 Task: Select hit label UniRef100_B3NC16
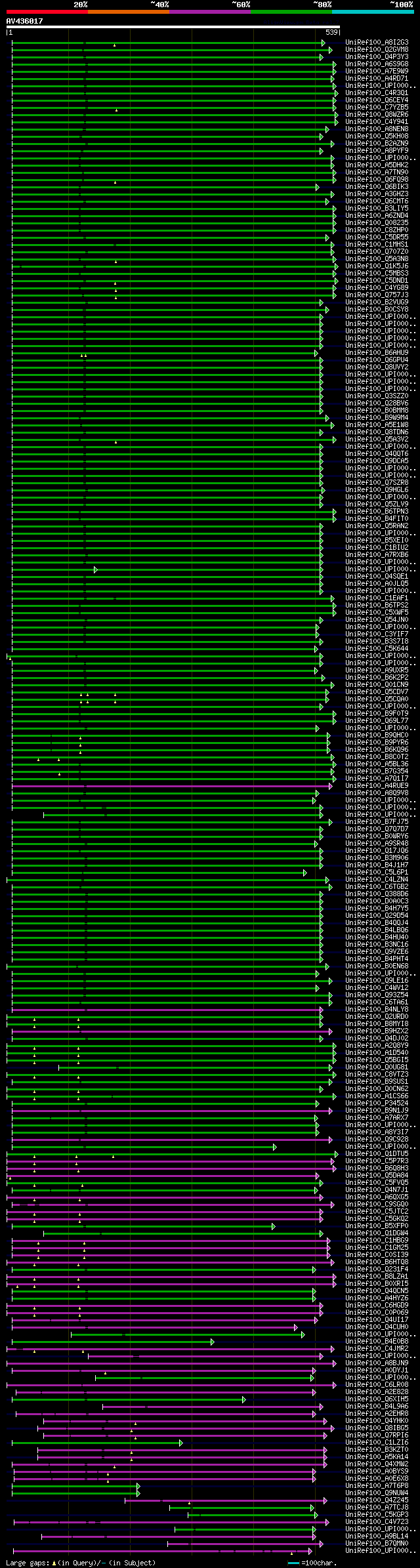click(x=377, y=945)
